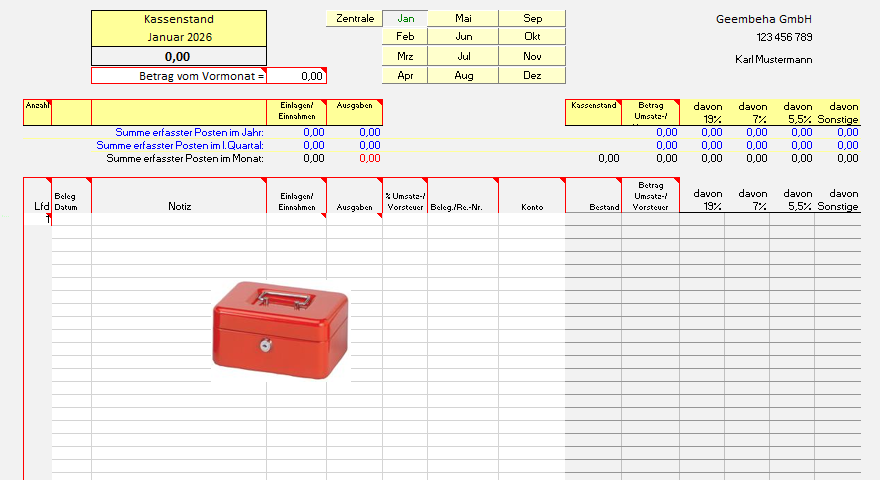
Task: Click the Konto column header
Action: (x=532, y=206)
